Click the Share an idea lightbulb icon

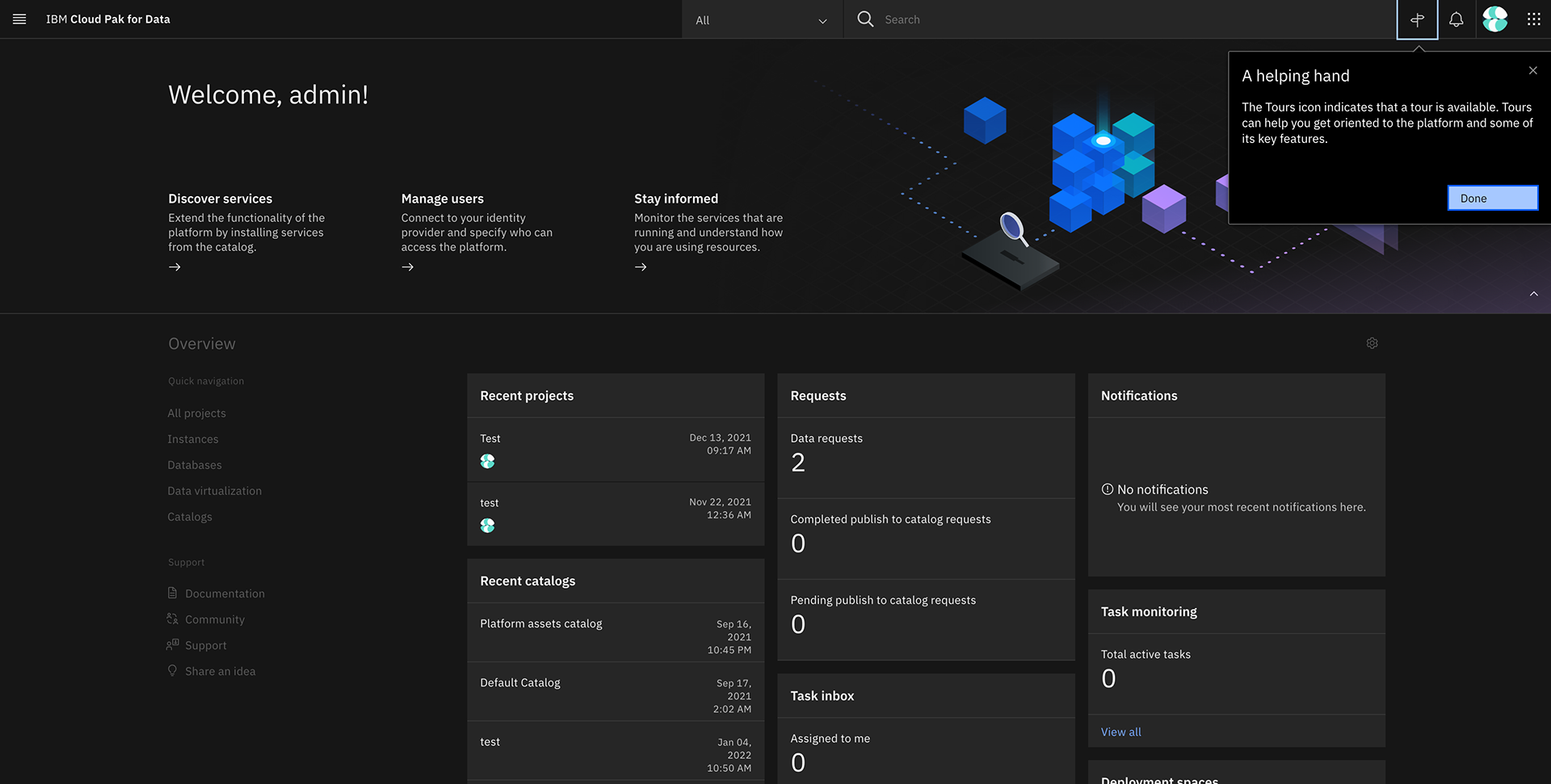click(x=172, y=670)
